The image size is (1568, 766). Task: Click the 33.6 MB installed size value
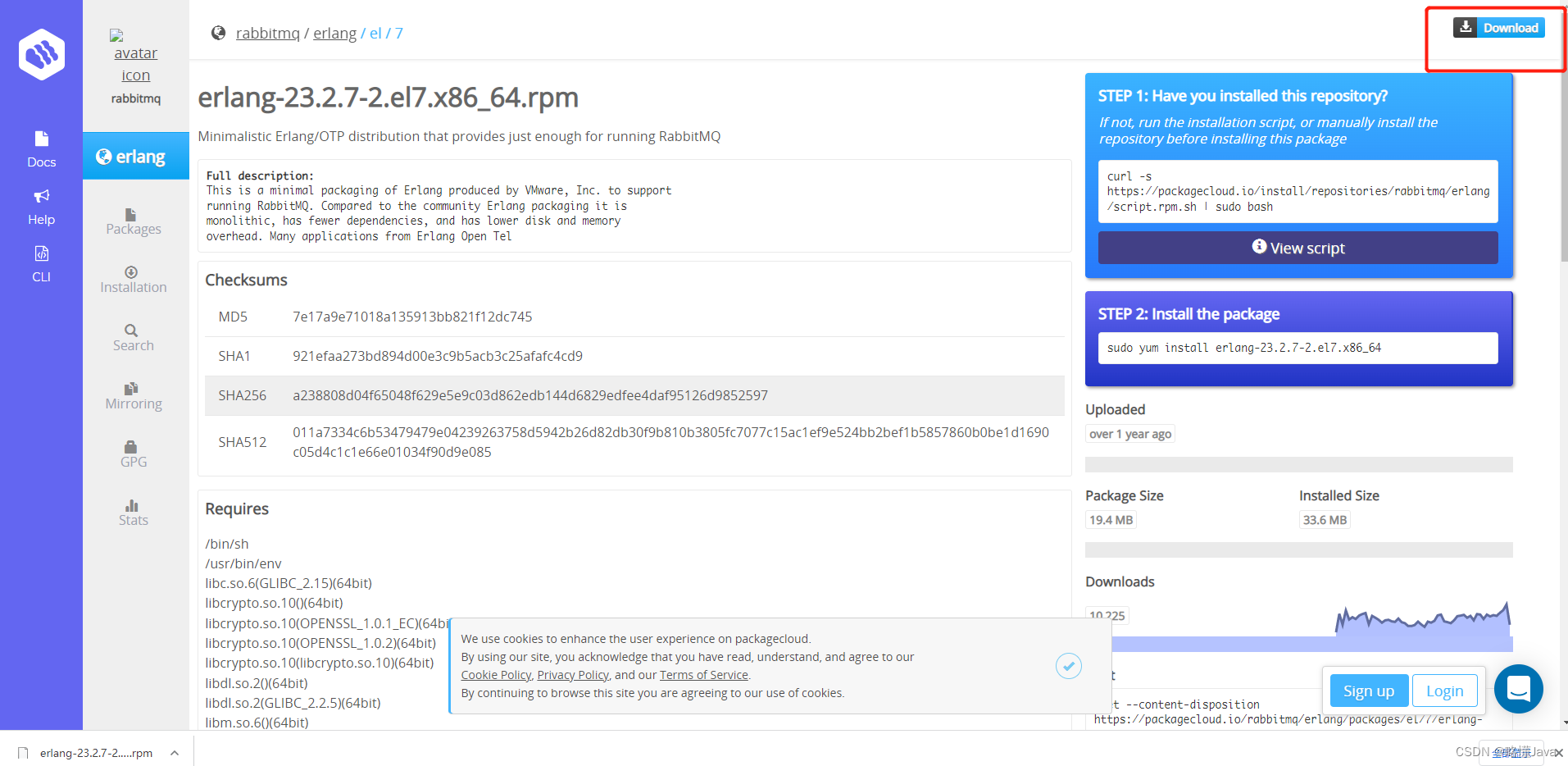(x=1325, y=520)
